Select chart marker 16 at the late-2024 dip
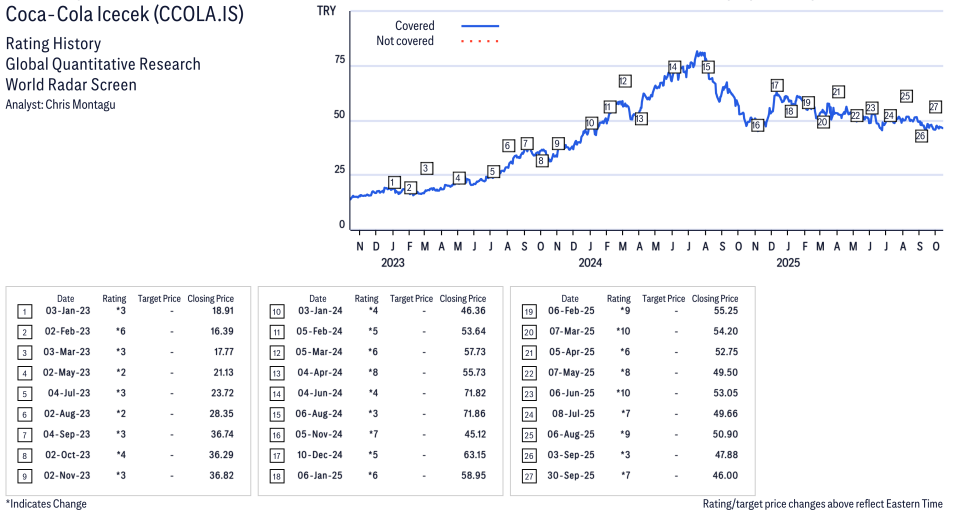Image resolution: width=954 pixels, height=510 pixels. tap(757, 125)
